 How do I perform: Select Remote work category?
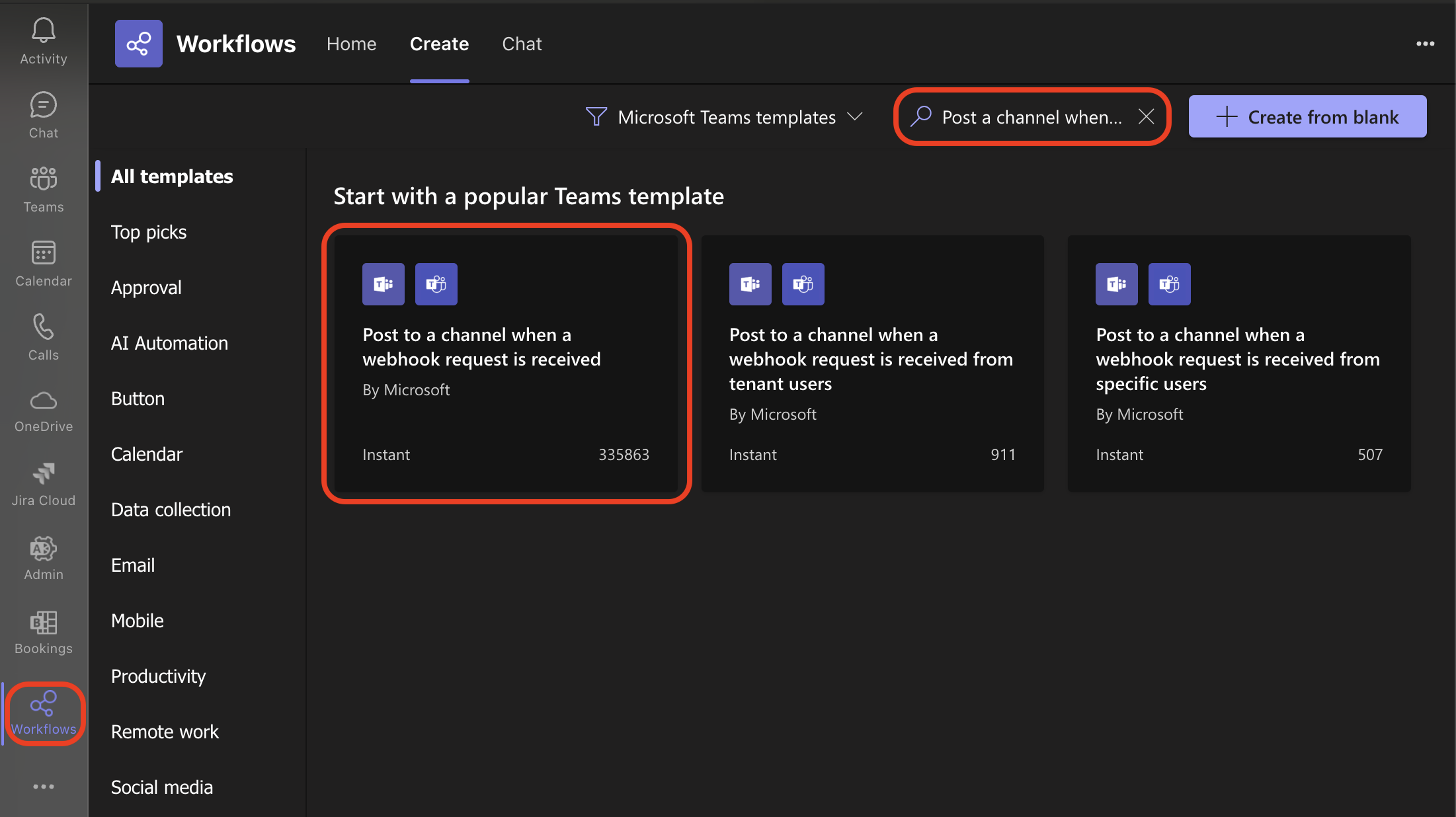click(x=165, y=732)
